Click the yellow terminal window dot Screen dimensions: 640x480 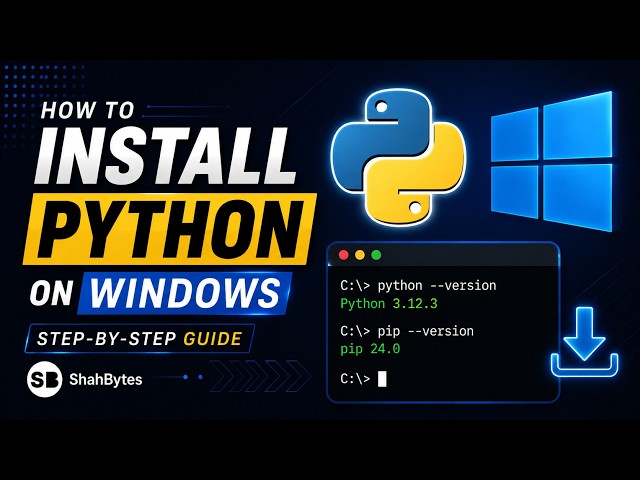360,255
